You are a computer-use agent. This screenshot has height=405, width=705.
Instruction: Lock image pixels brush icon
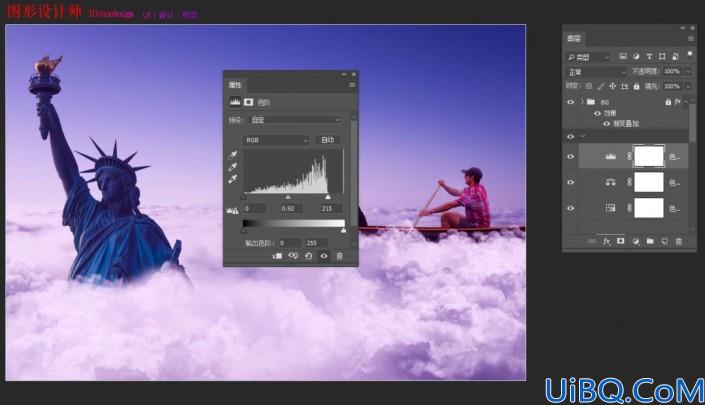(x=601, y=86)
